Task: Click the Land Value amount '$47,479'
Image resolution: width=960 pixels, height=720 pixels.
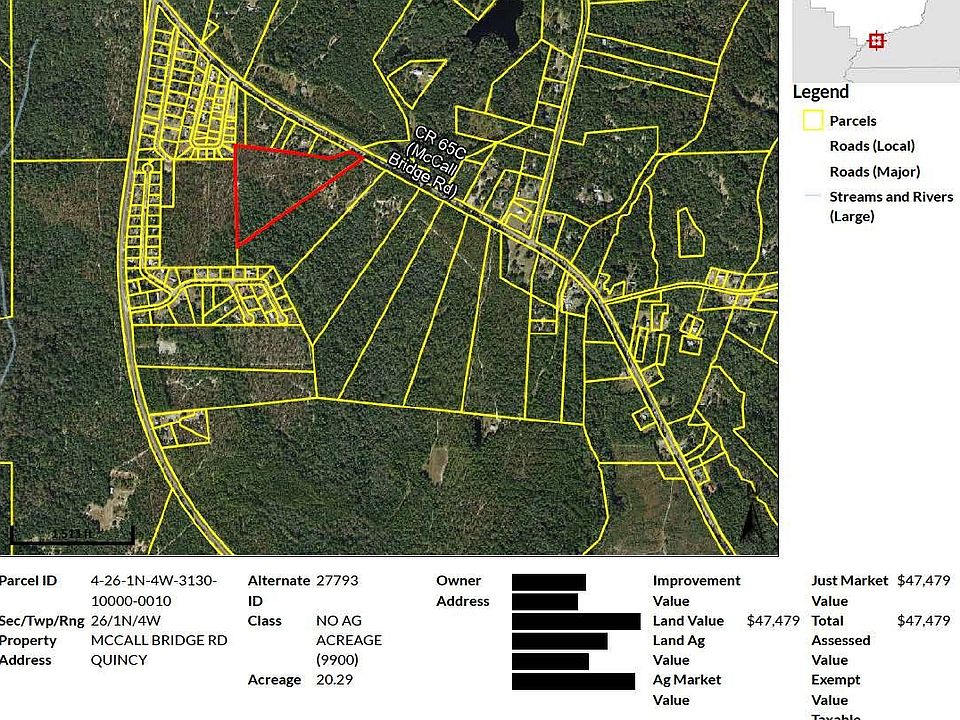Action: point(773,621)
